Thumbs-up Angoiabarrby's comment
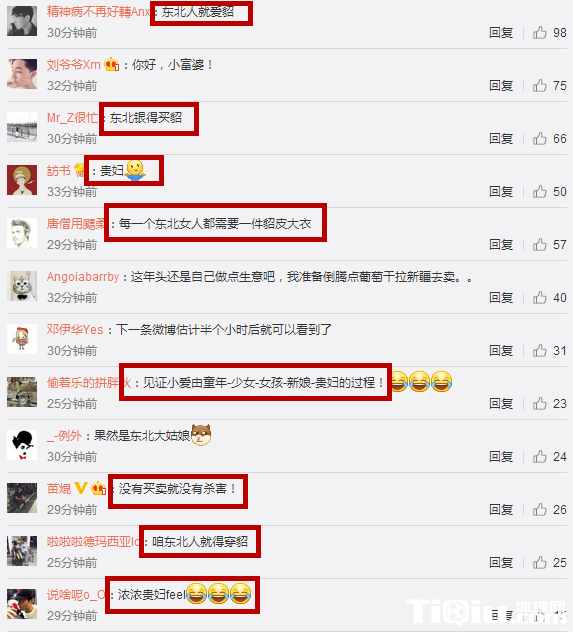573x632 pixels. [x=540, y=298]
